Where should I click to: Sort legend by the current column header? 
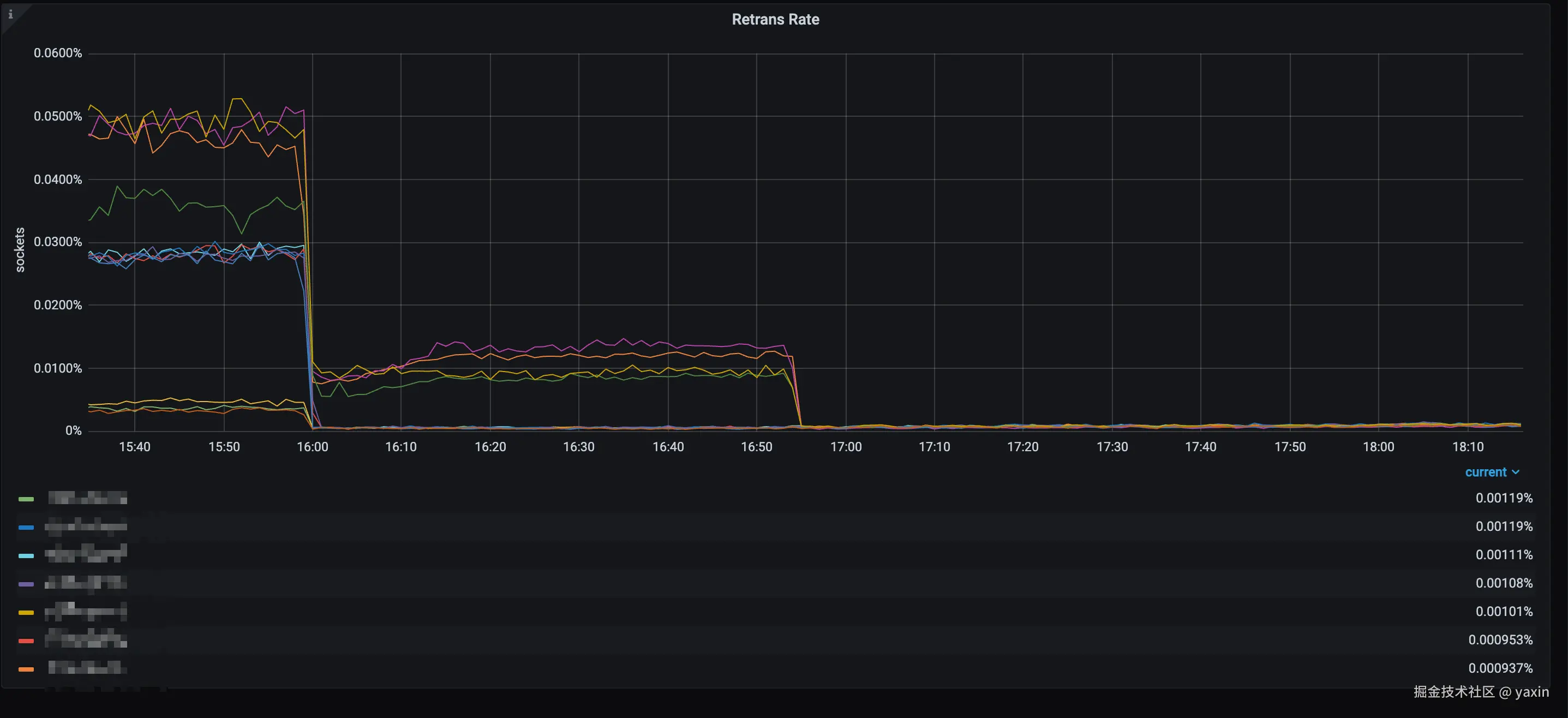point(1485,472)
